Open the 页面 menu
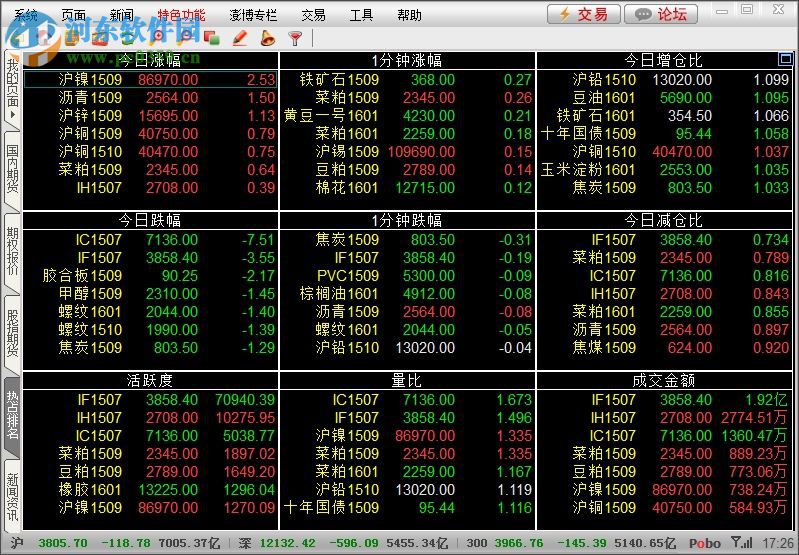Viewport: 799px width, 555px height. coord(73,15)
